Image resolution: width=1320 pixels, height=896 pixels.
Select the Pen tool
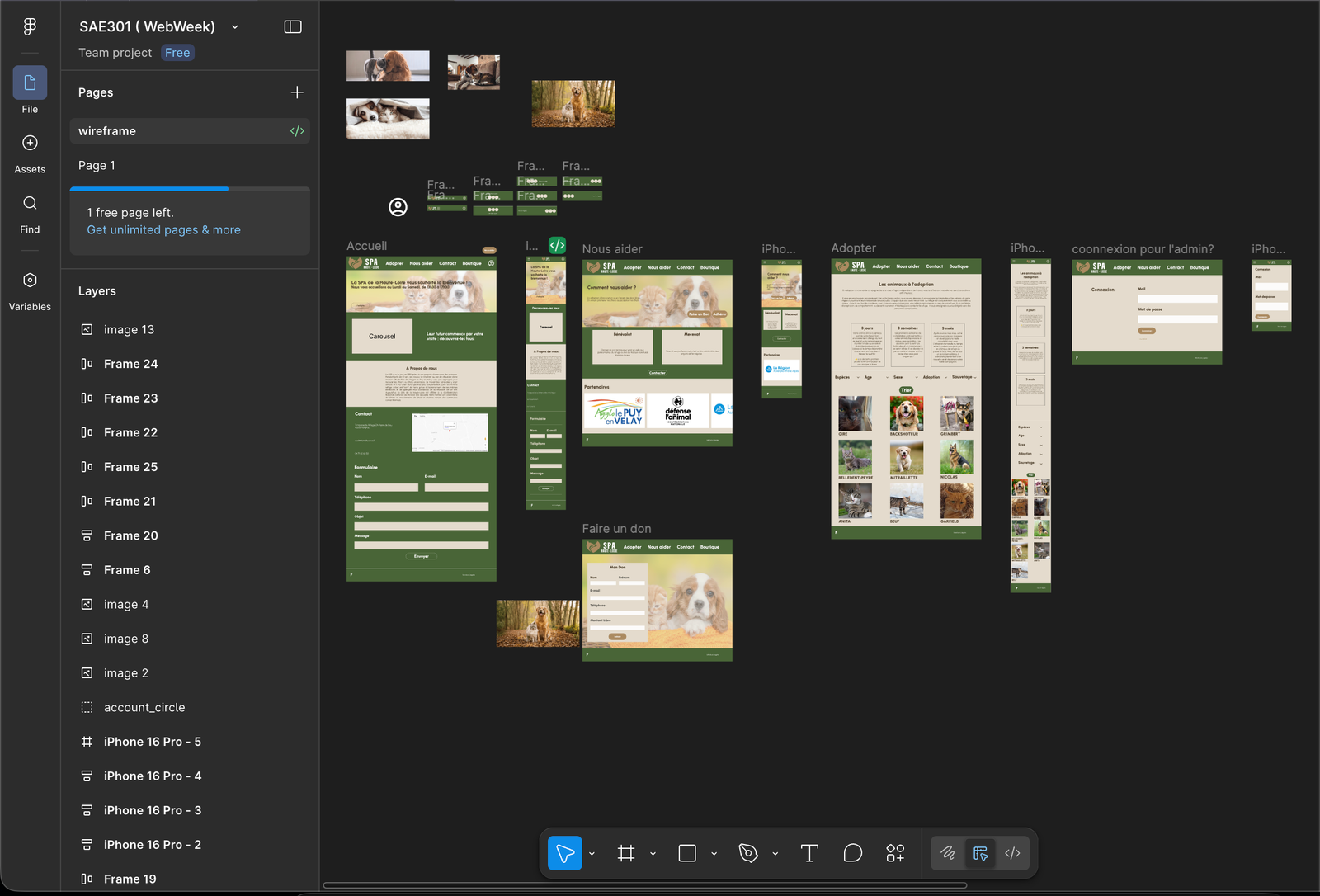click(748, 853)
